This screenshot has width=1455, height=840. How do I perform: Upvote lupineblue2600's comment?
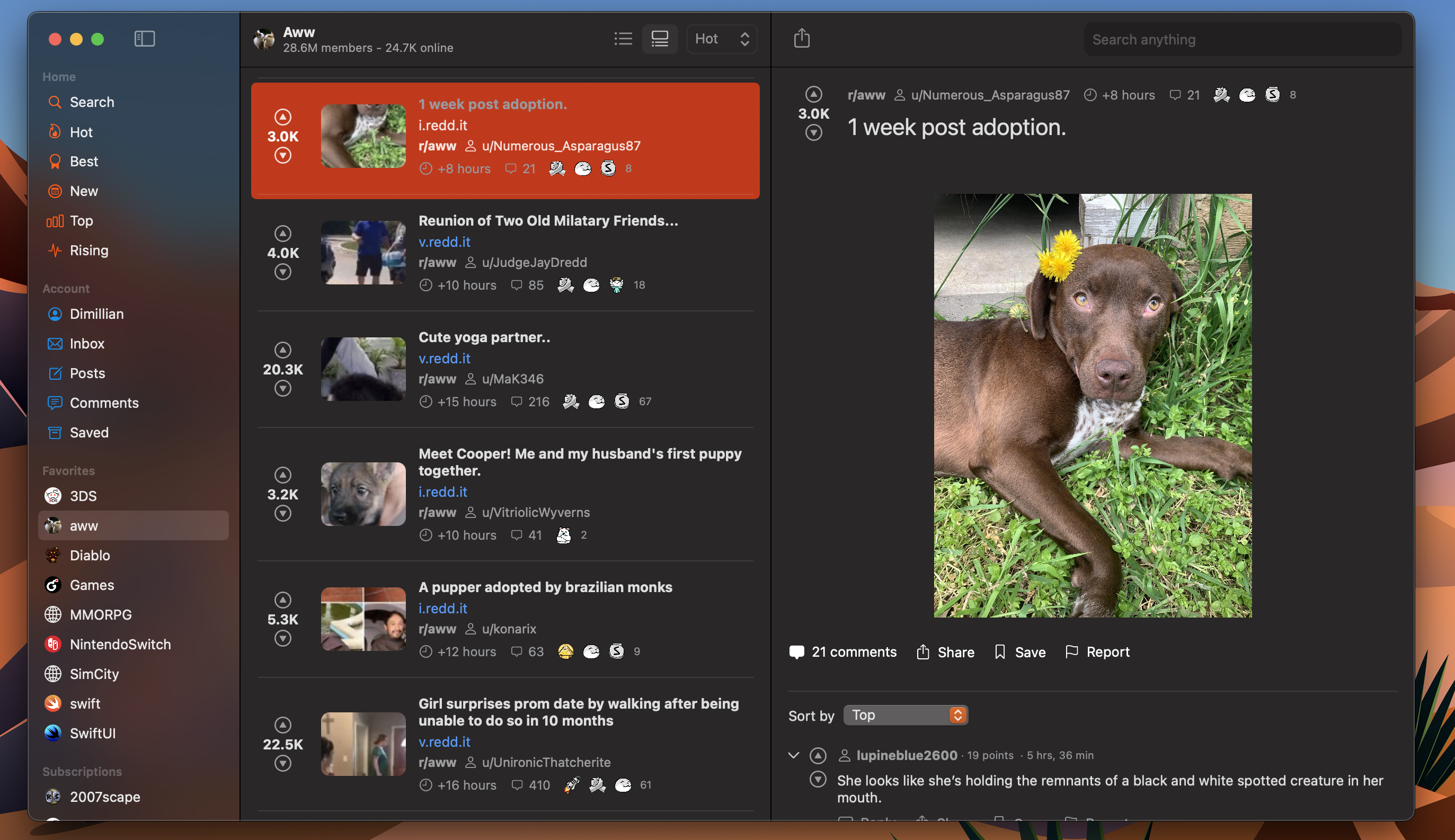(x=818, y=755)
